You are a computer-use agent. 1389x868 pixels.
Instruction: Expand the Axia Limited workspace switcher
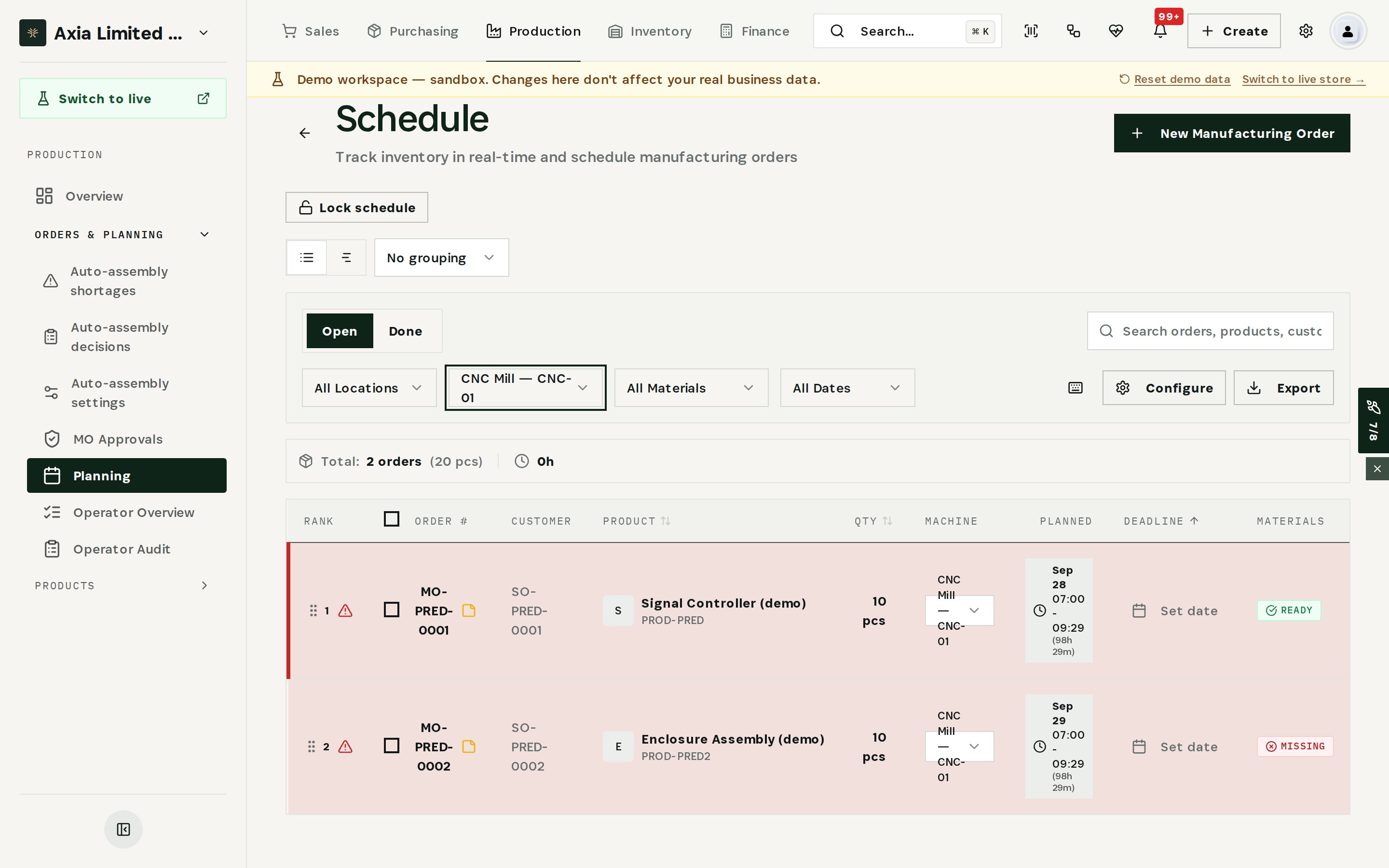(204, 33)
